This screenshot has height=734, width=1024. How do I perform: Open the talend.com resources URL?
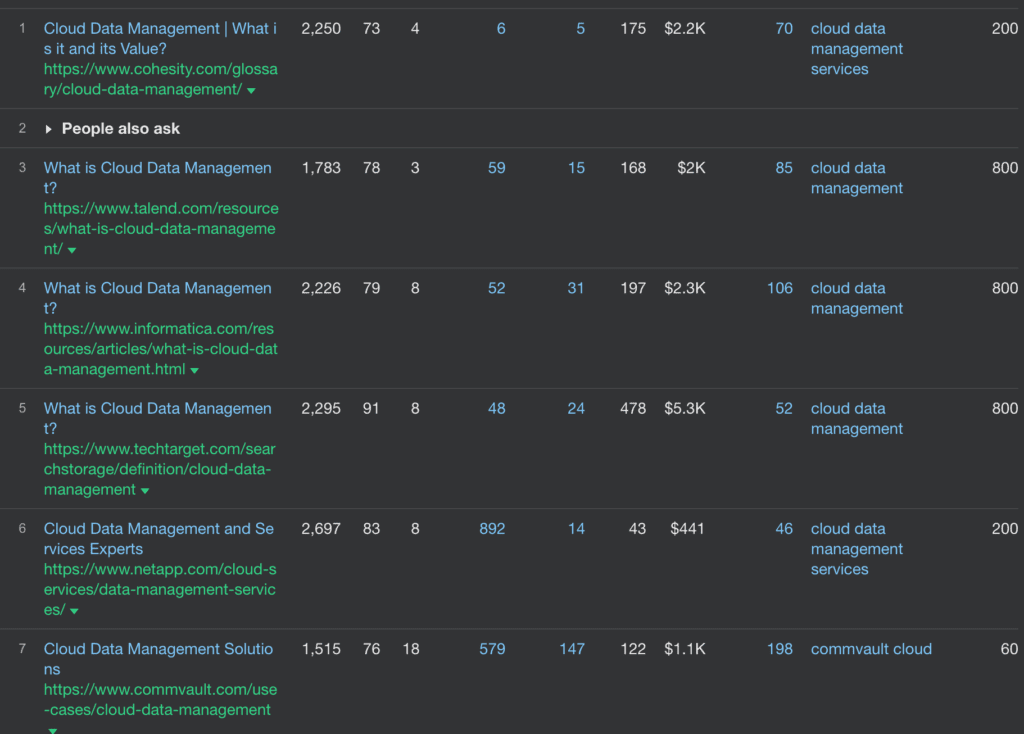(161, 229)
